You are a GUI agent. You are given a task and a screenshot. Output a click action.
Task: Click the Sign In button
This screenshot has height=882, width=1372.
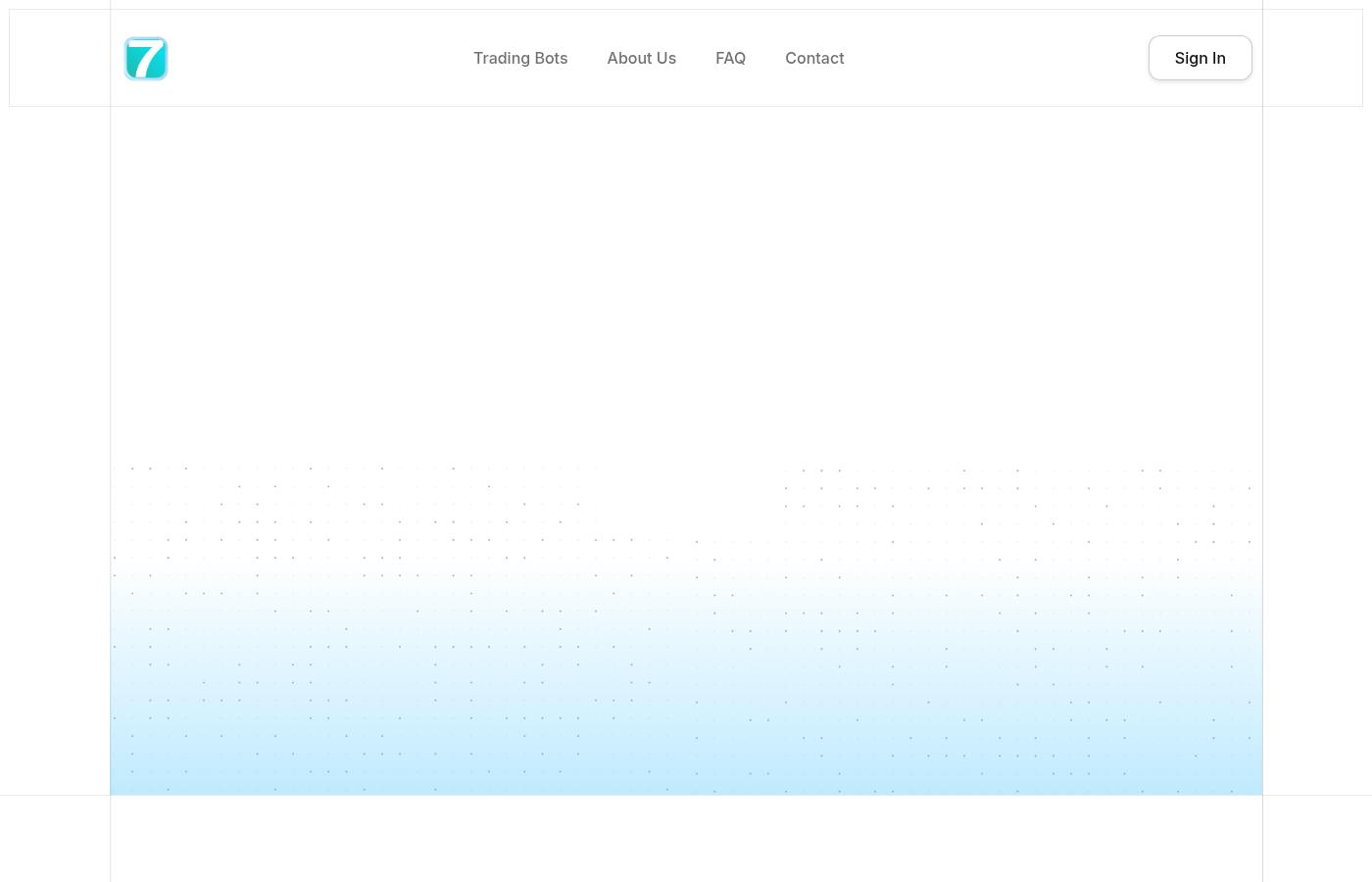(1200, 58)
